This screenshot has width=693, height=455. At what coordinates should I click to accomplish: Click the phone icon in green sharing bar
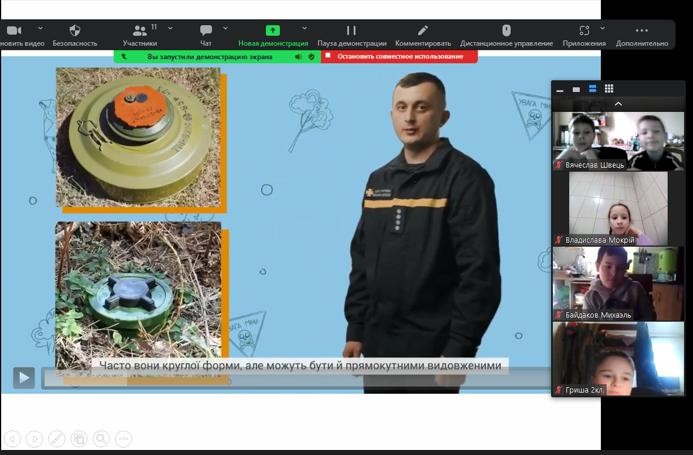(x=124, y=57)
